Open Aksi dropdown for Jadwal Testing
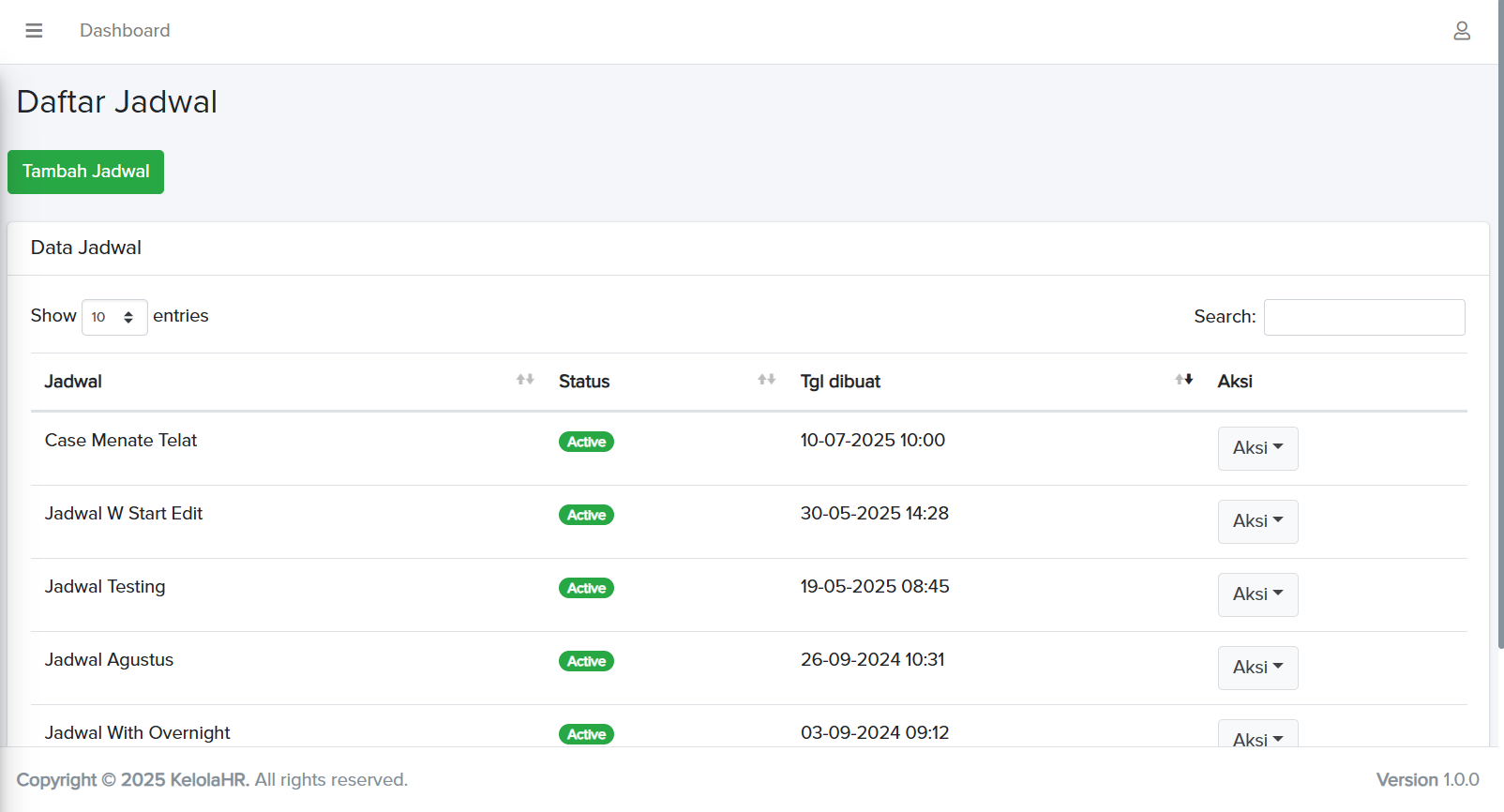 click(1257, 594)
